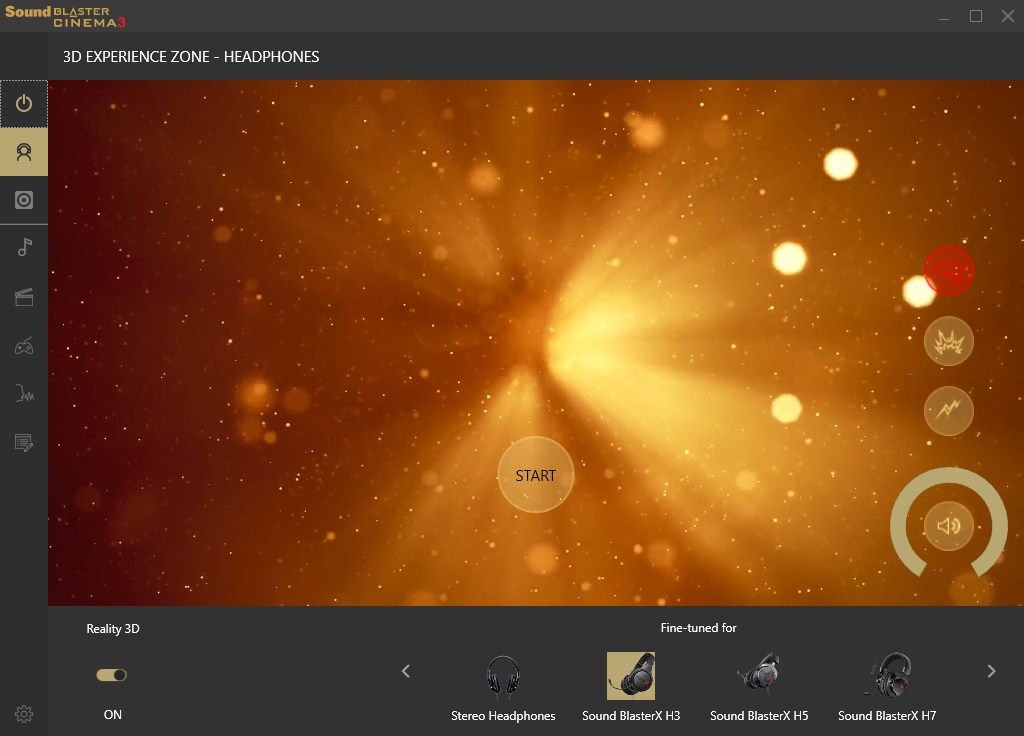1024x736 pixels.
Task: Maximize the Sound Blaster Cinema window
Action: [976, 16]
